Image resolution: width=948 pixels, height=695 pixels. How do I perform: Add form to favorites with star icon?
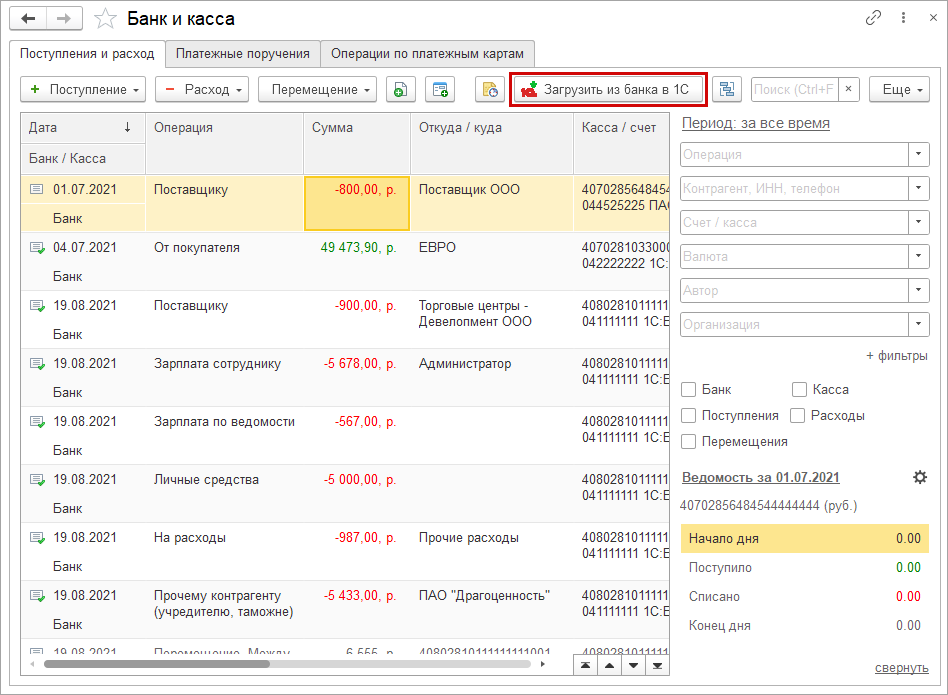click(x=104, y=19)
